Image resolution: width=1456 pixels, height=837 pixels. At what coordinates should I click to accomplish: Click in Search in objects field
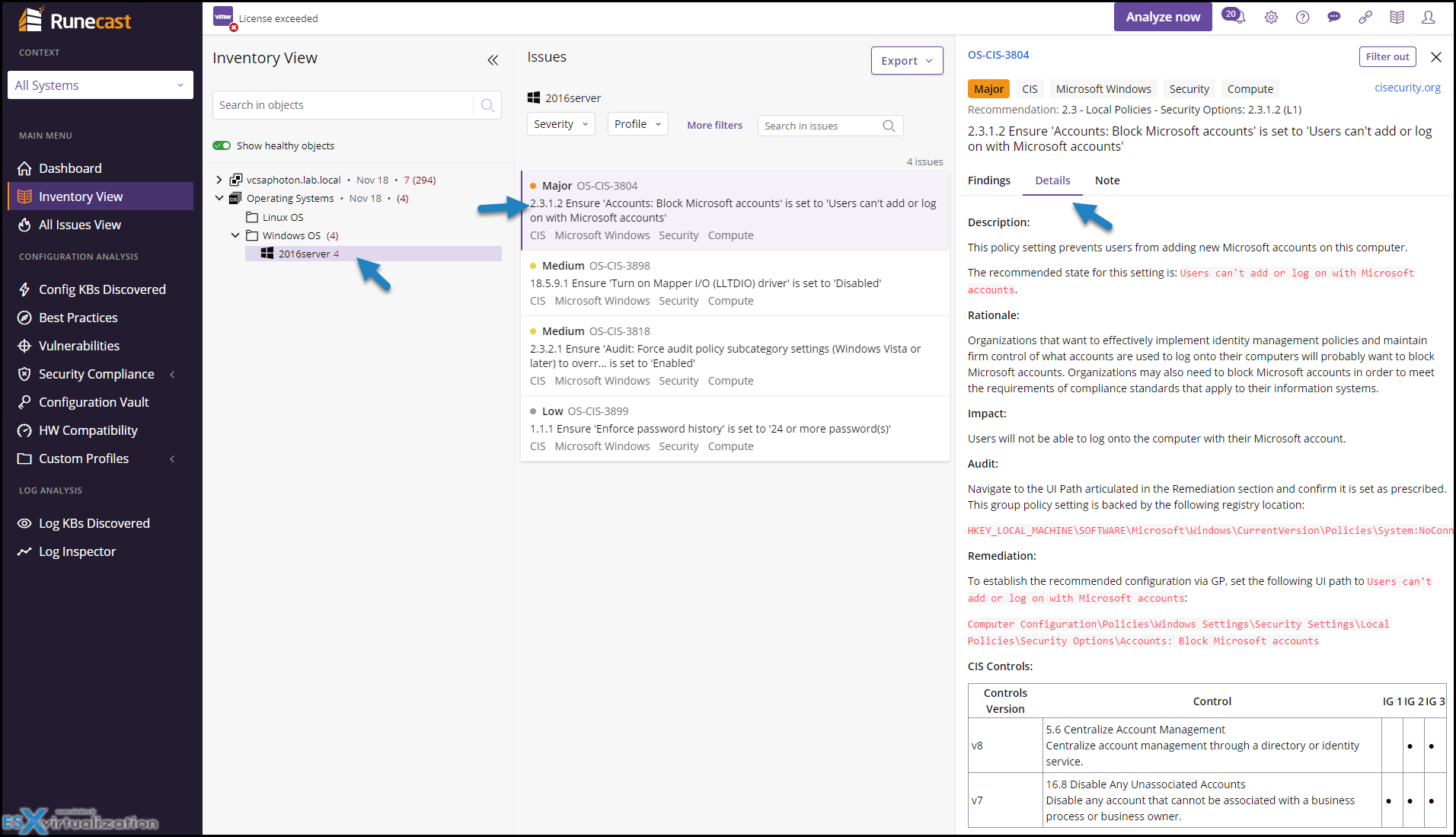tap(343, 105)
